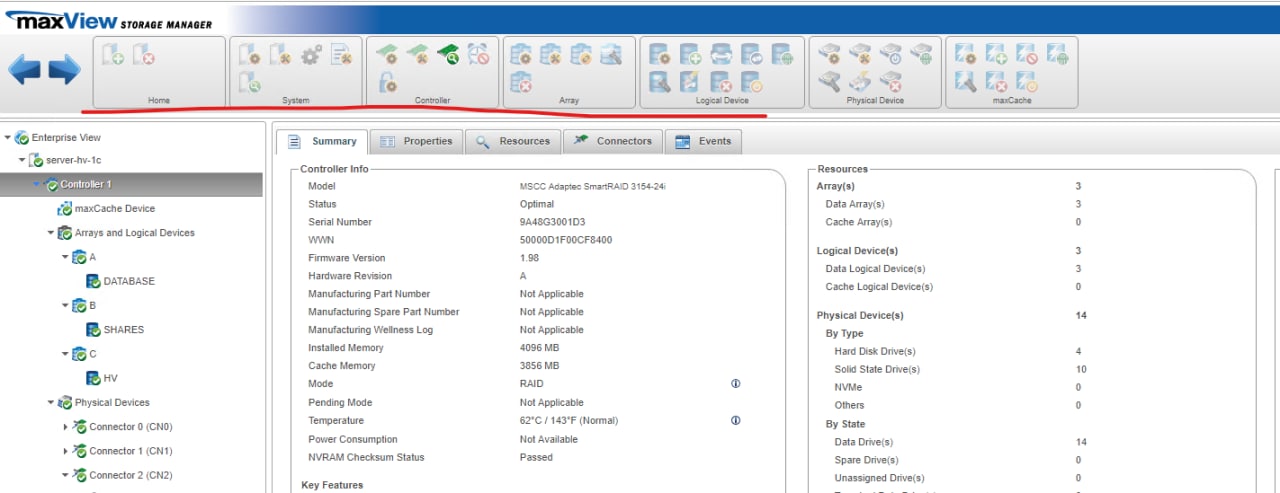Click the card with gear icon in Controller group
The width and height of the screenshot is (1280, 493).
pyautogui.click(x=387, y=54)
